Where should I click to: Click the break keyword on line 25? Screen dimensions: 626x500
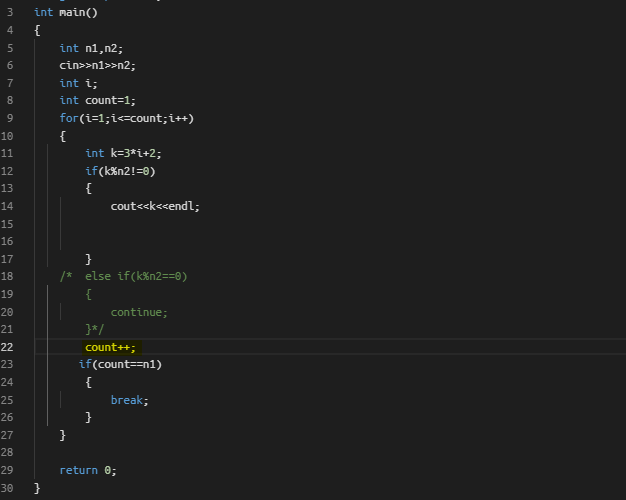point(127,400)
